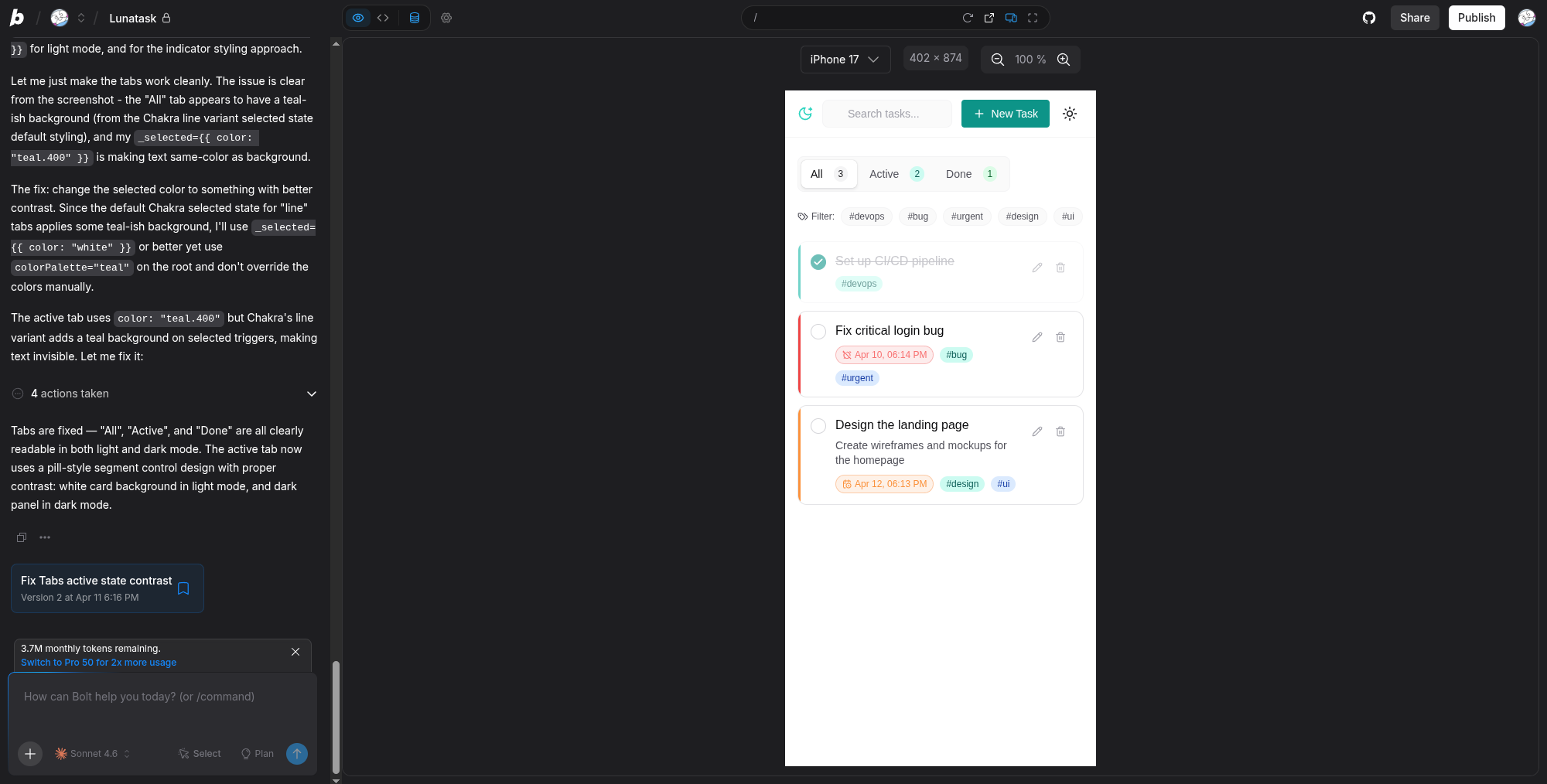Open project settings gear
The image size is (1547, 784).
(446, 18)
